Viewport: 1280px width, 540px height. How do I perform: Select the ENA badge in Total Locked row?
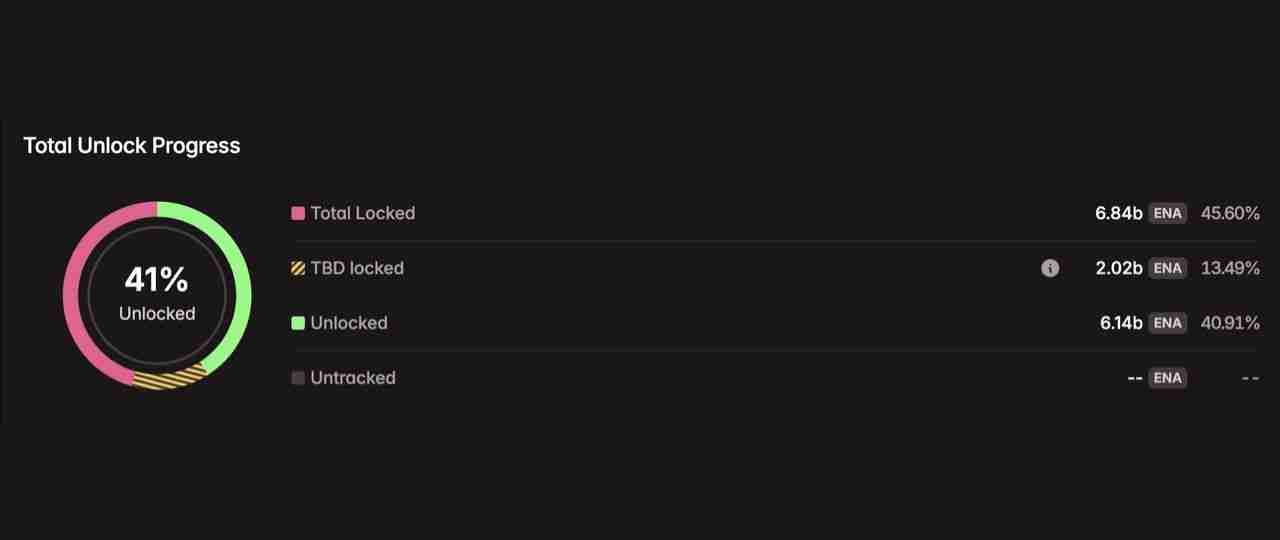[1168, 213]
